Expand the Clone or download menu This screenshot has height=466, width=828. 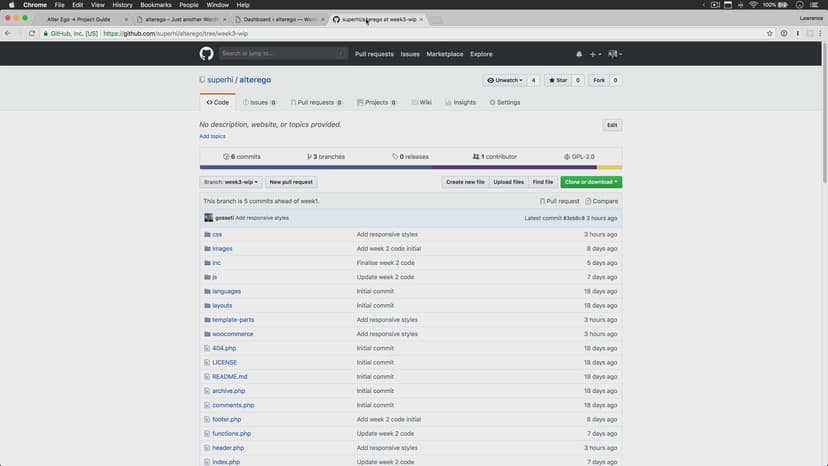pos(590,182)
